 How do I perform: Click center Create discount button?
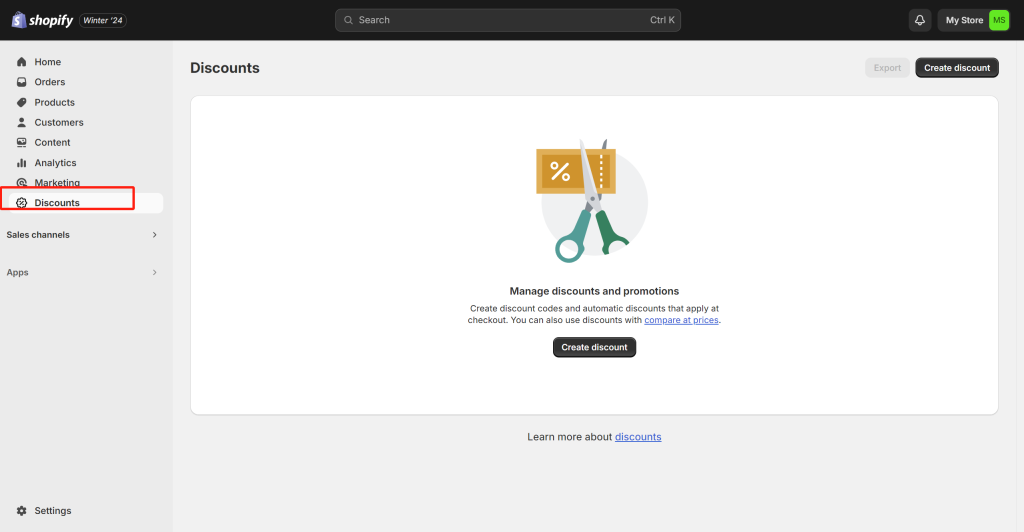pyautogui.click(x=594, y=347)
